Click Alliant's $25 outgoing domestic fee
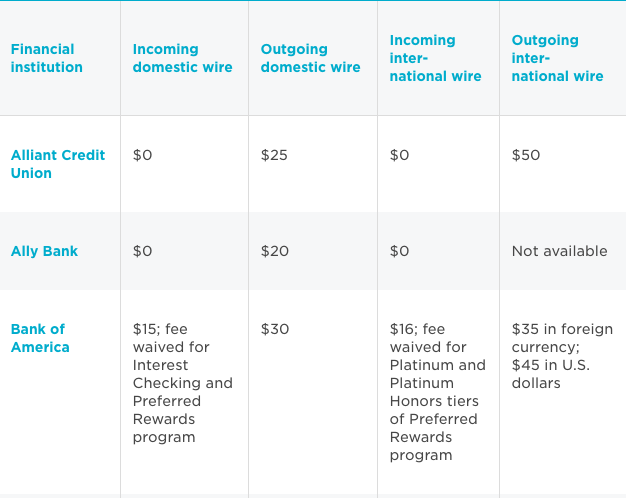The width and height of the screenshot is (626, 498). pyautogui.click(x=274, y=155)
